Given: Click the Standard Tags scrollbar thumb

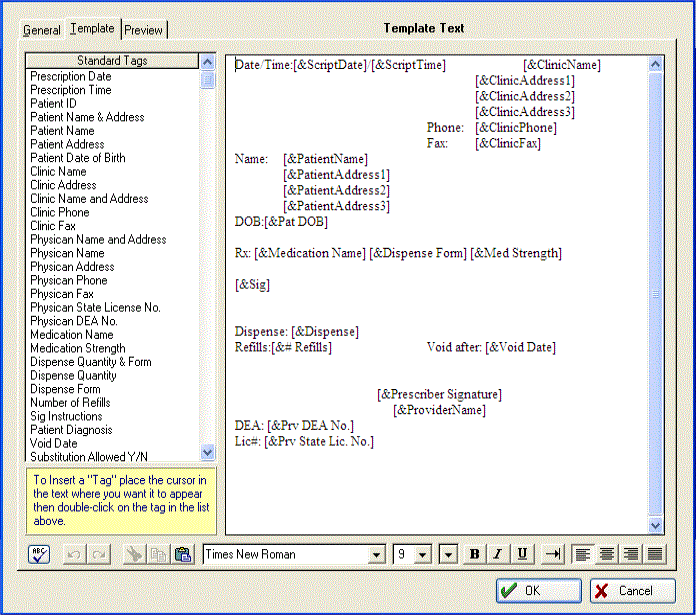Looking at the screenshot, I should 207,80.
